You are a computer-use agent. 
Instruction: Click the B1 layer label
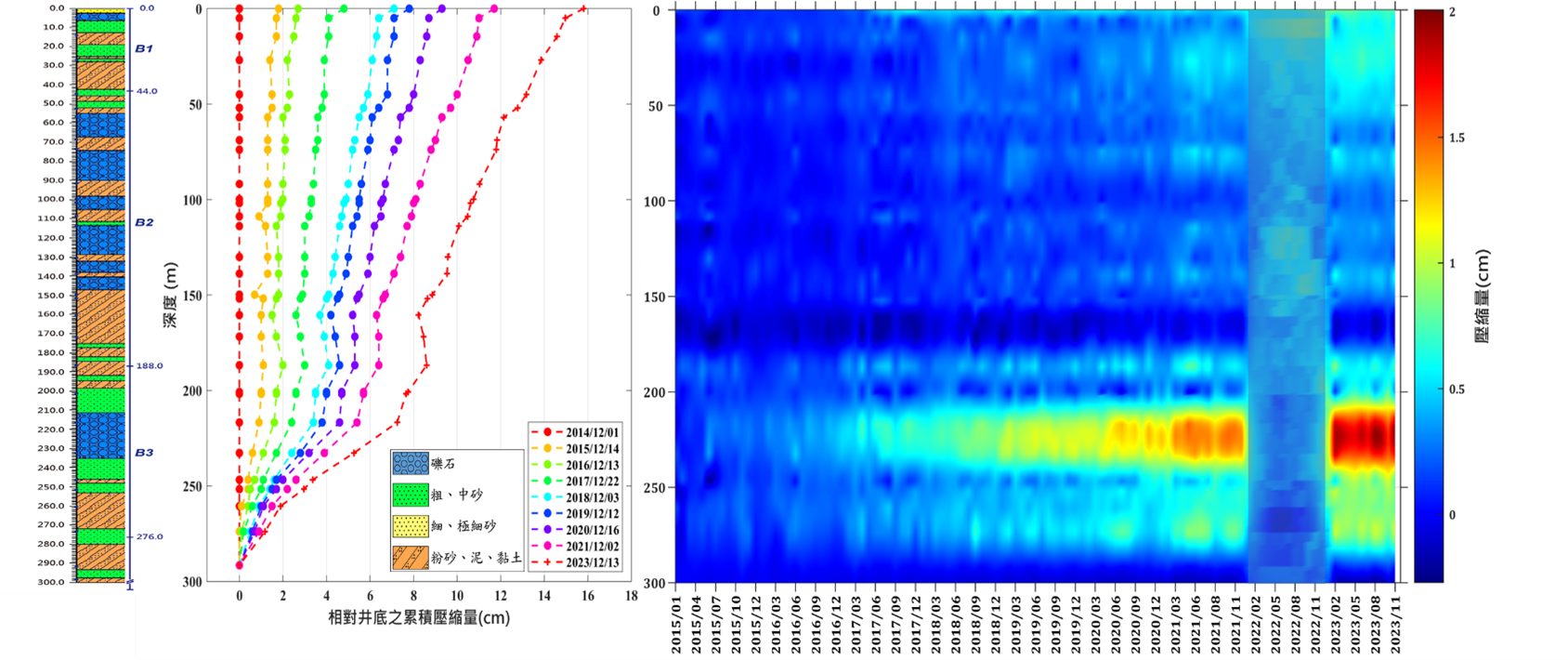[144, 48]
